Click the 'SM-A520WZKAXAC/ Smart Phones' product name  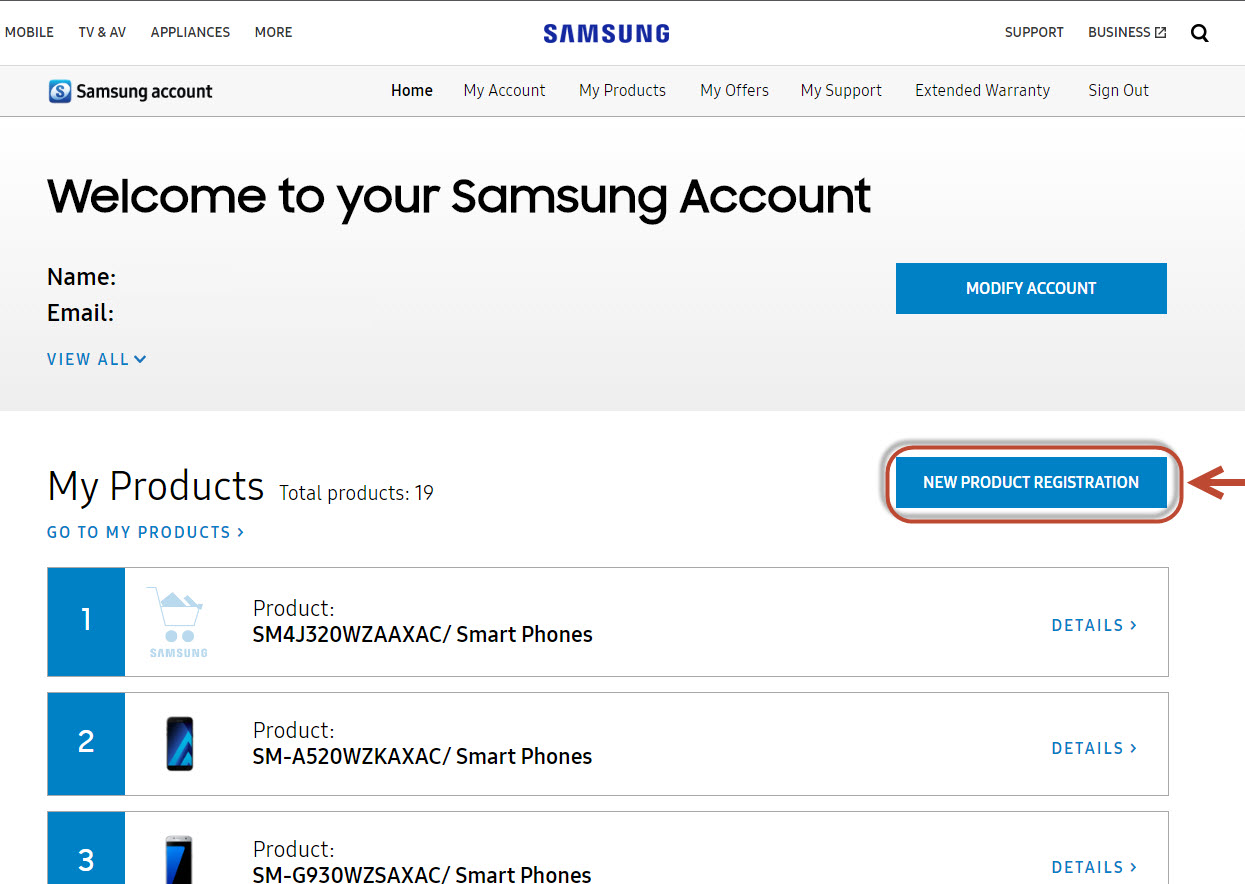422,756
